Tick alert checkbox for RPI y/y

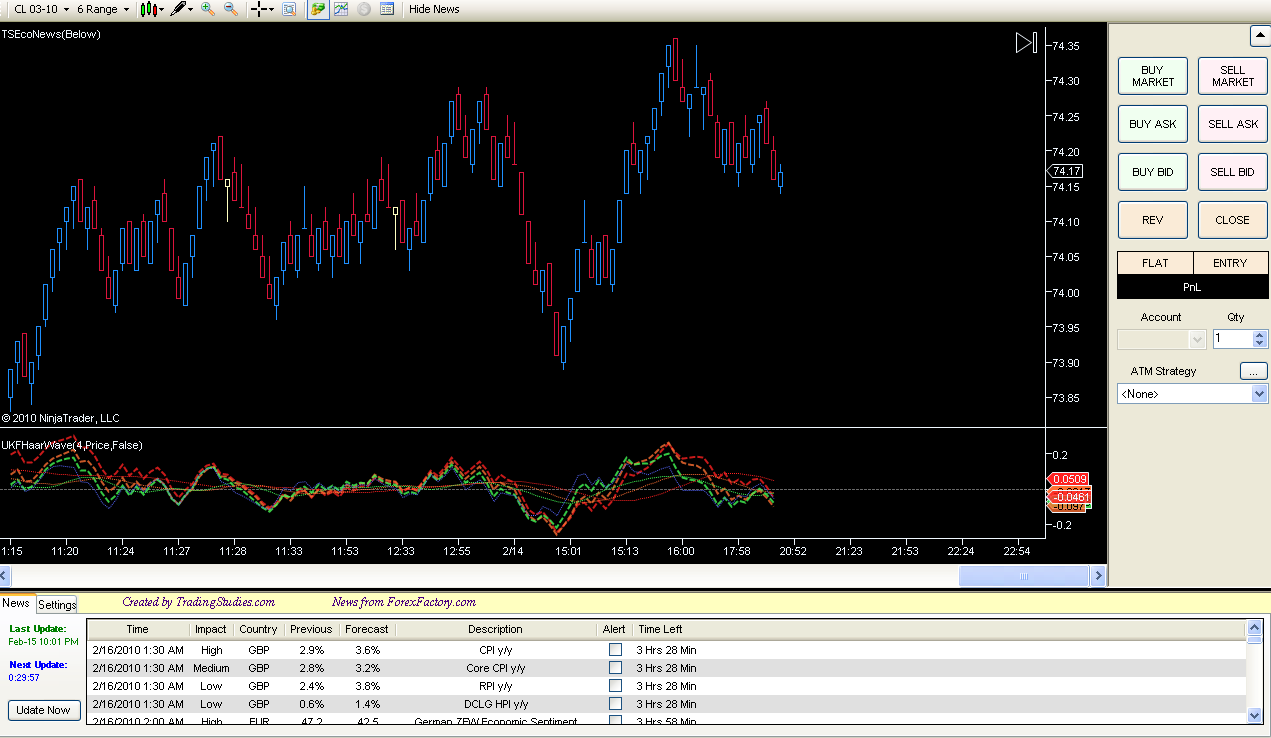(x=615, y=686)
